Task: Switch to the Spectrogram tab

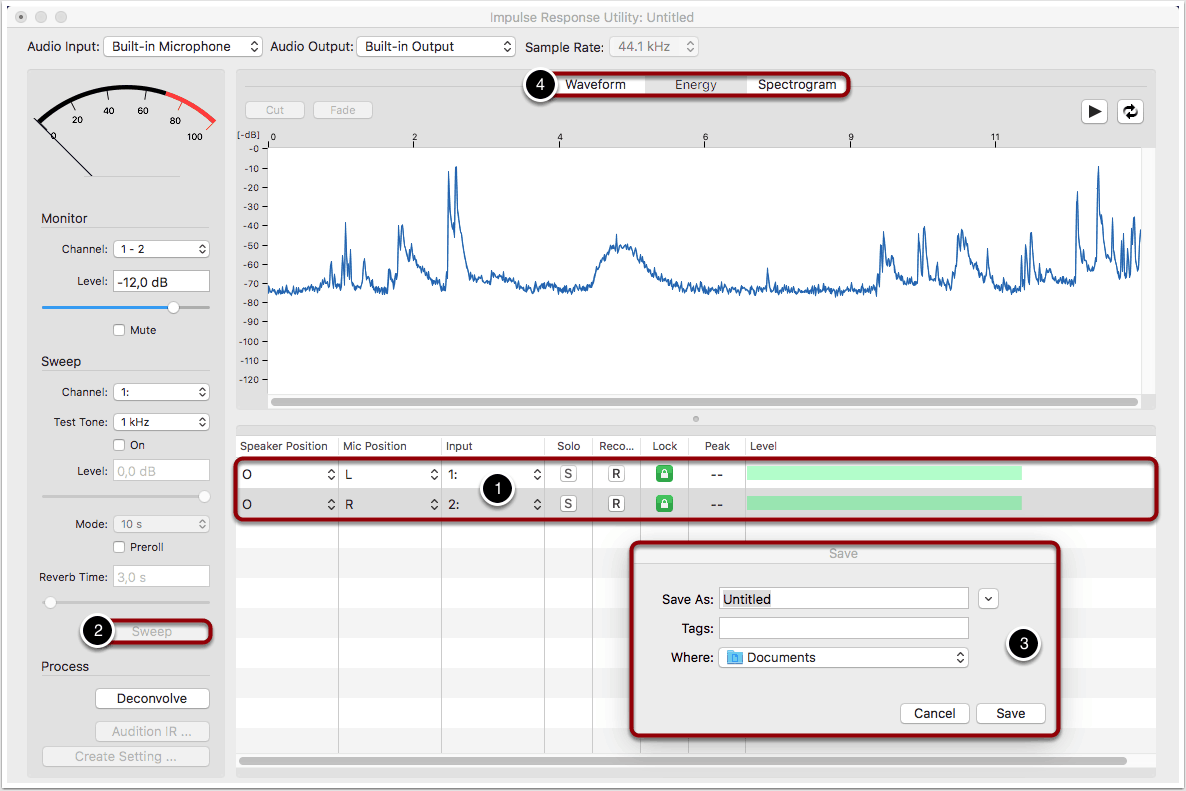Action: click(x=796, y=85)
